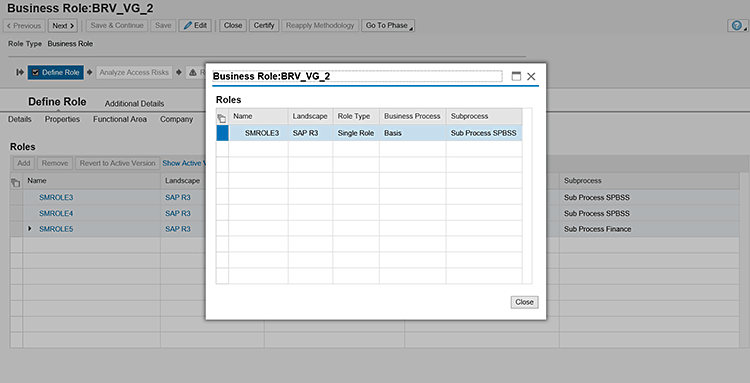This screenshot has width=750, height=383.
Task: Select the SMROLE3 row selector in dialog
Action: [222, 133]
